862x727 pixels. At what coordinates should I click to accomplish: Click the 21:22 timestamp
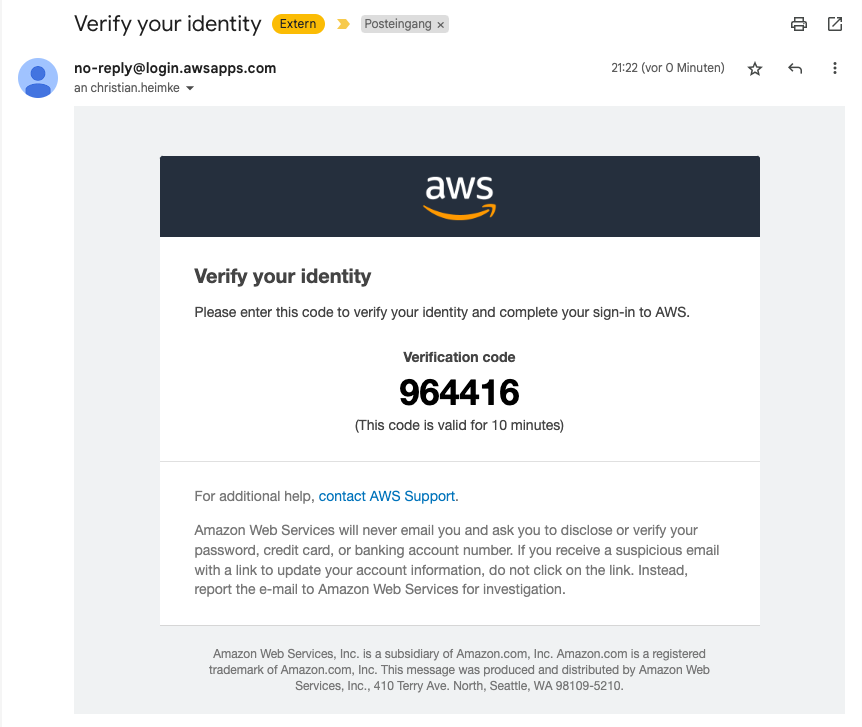click(667, 68)
